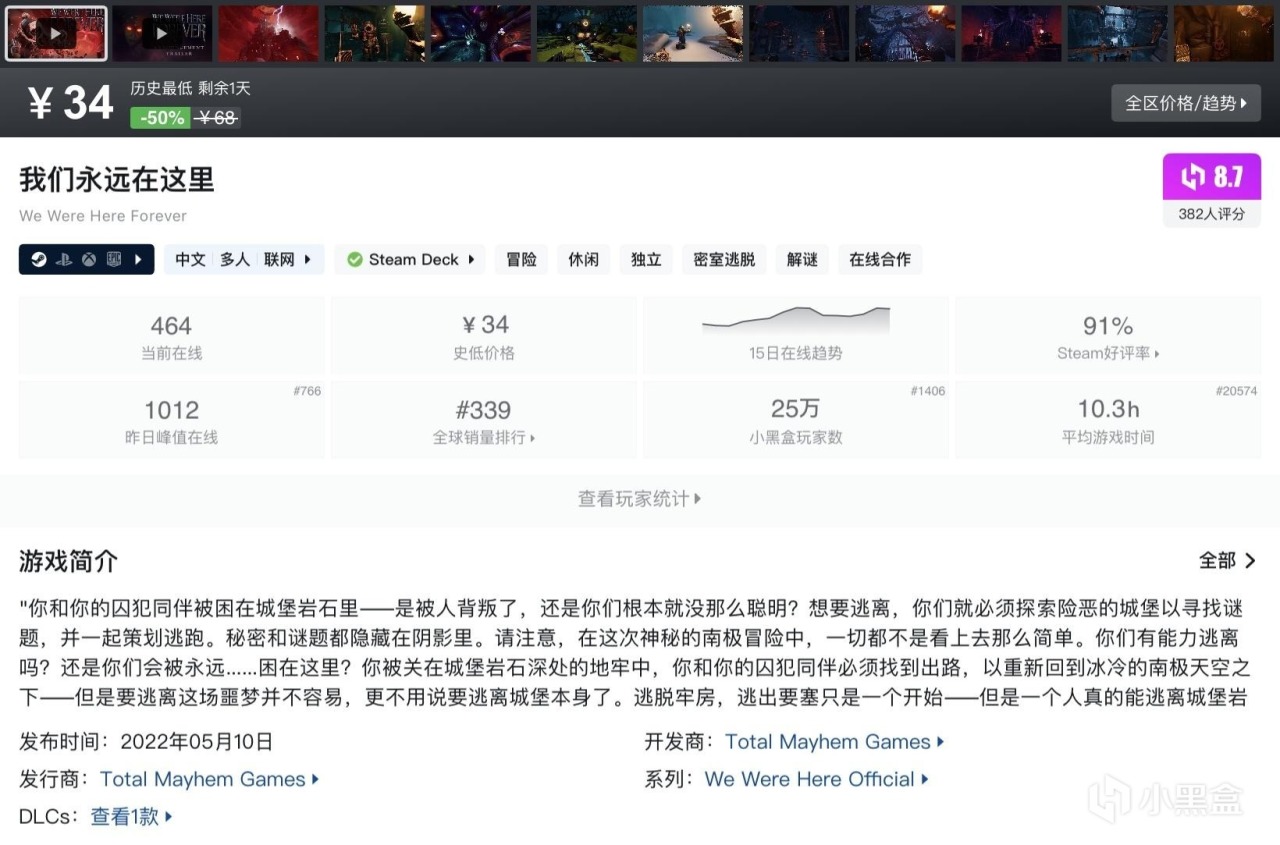The height and width of the screenshot is (845, 1280).
Task: Click the ¥34 史低价格 stat cell
Action: (484, 337)
